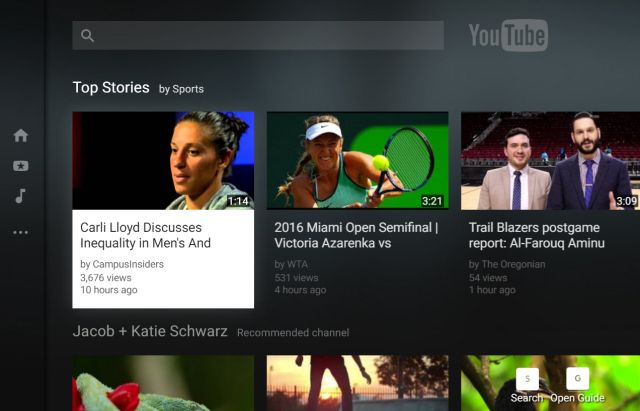Open the sunset silhouette video thumbnail
The width and height of the screenshot is (640, 411).
(357, 384)
